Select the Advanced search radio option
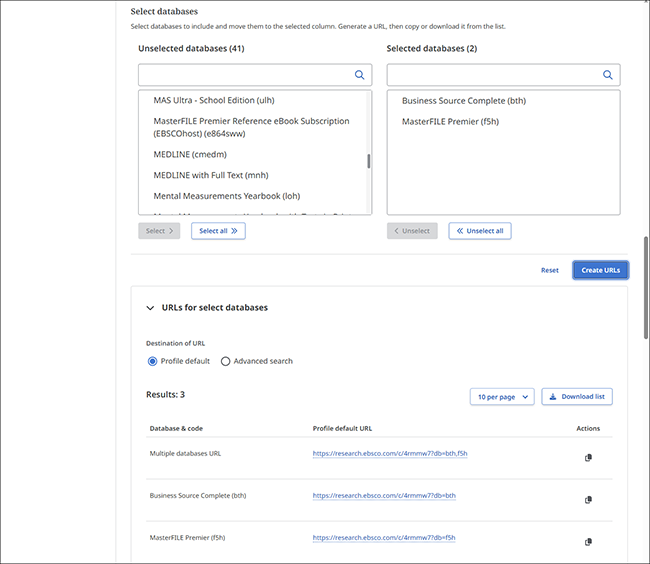 point(225,361)
